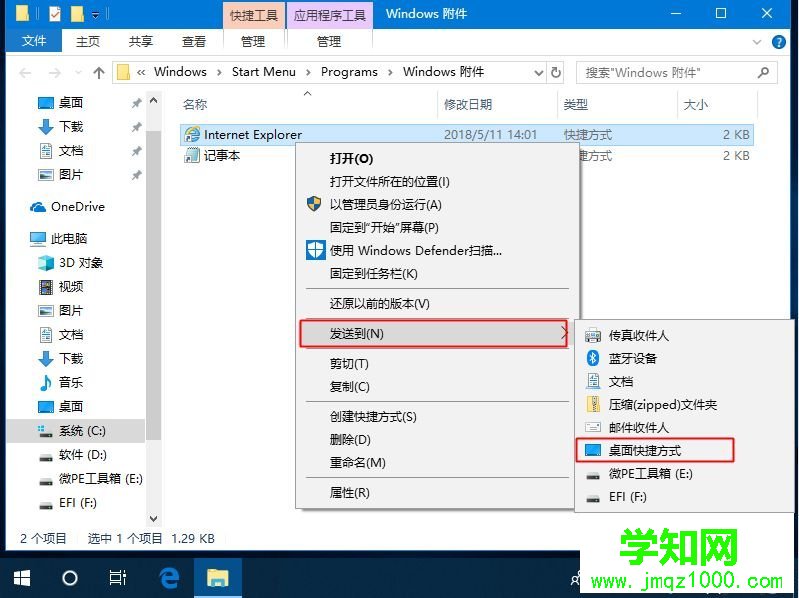This screenshot has width=799, height=598.
Task: Click the 此电脑 computer icon
Action: point(38,239)
